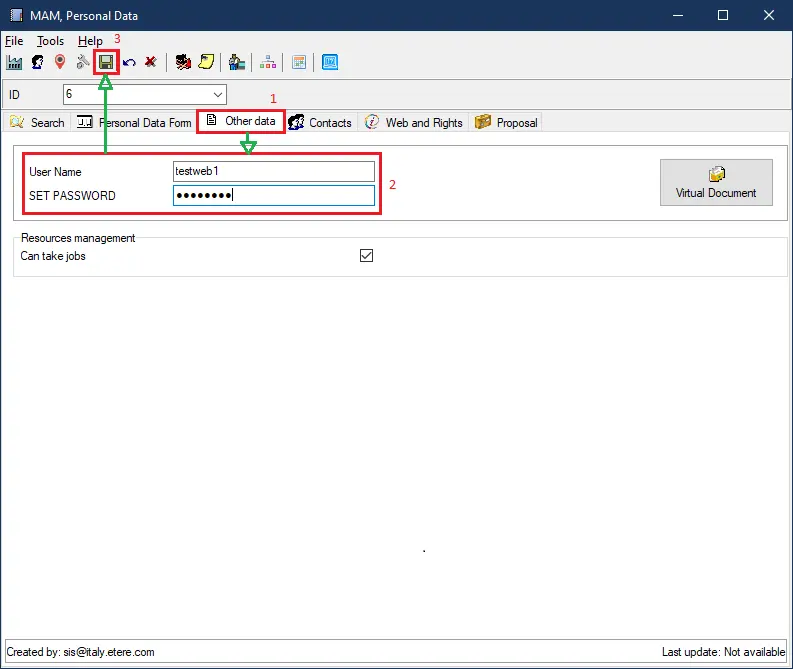
Task: Click the hierarchy org chart icon
Action: pyautogui.click(x=268, y=62)
